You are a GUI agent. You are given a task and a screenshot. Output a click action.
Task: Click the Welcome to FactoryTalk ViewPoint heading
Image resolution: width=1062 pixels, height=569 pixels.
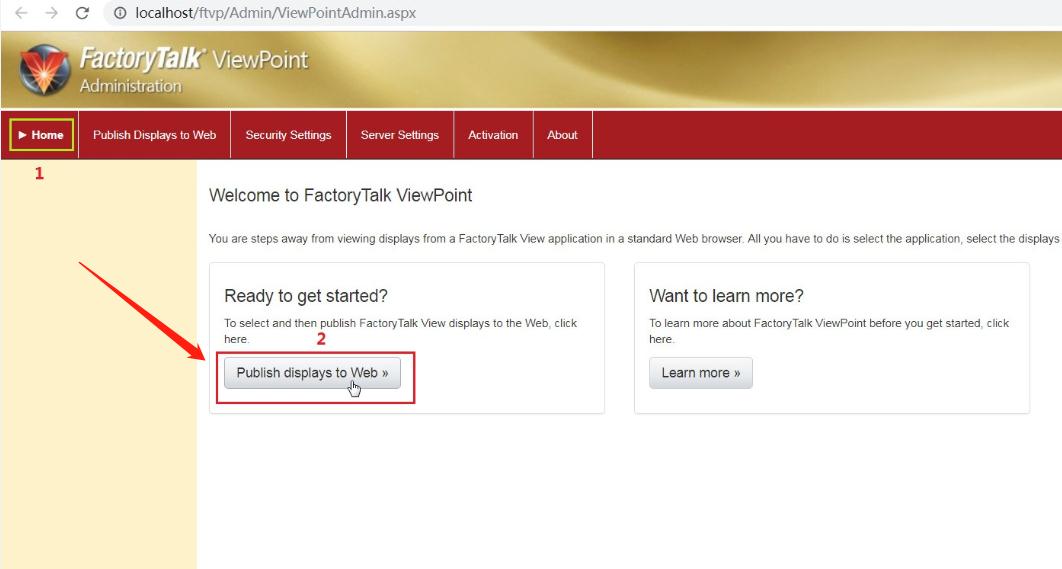point(341,196)
